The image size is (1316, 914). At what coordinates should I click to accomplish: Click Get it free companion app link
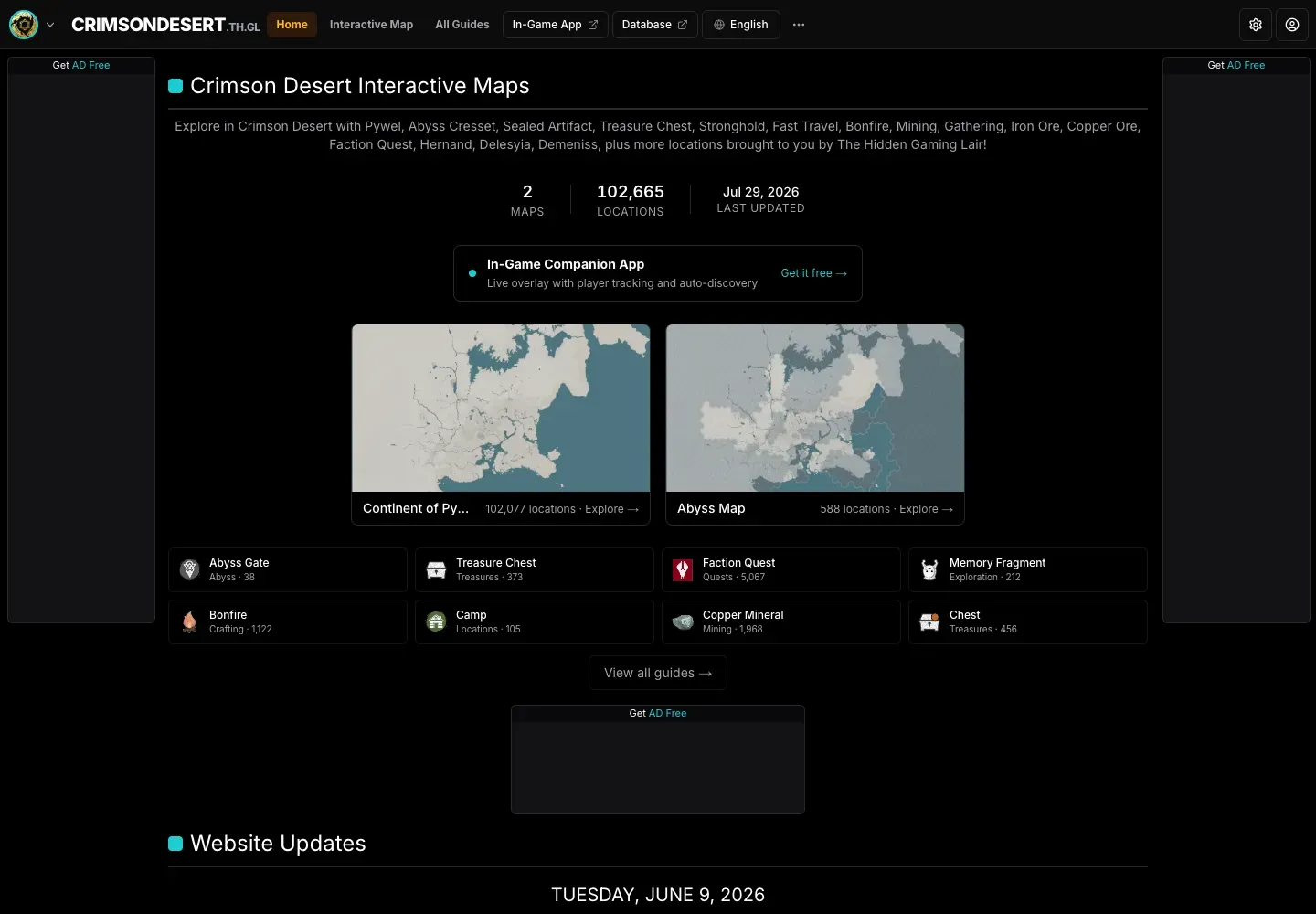pyautogui.click(x=813, y=273)
